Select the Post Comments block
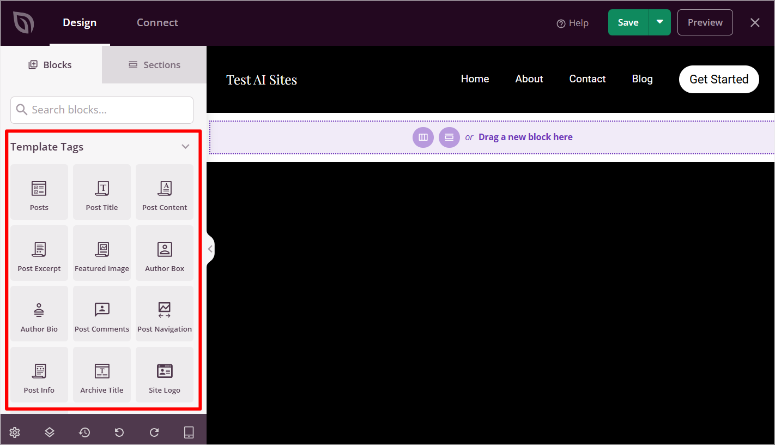The height and width of the screenshot is (445, 775). [x=102, y=313]
